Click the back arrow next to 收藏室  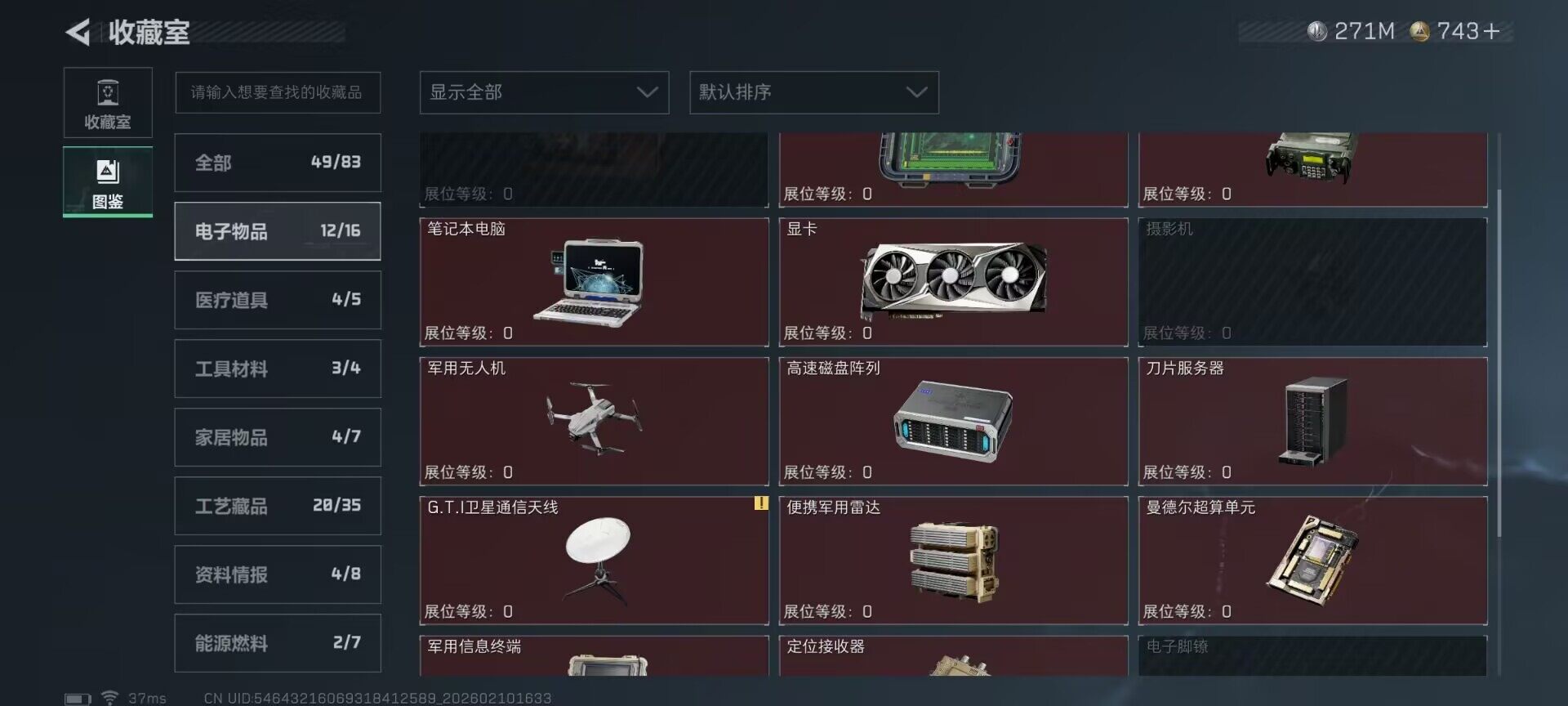78,33
